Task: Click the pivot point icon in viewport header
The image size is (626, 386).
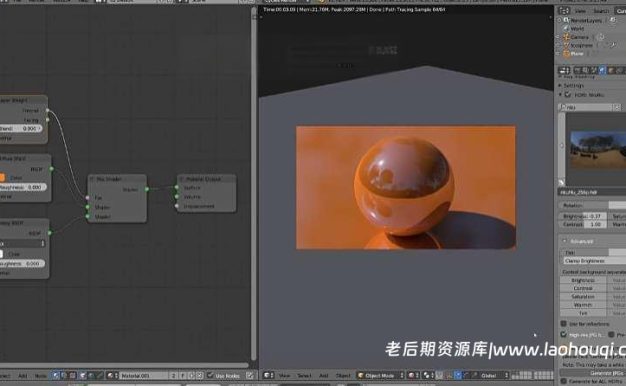Action: click(428, 375)
